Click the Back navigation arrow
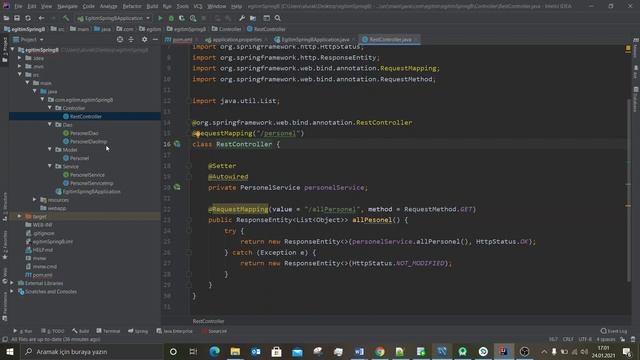Screen dimensions: 640x360 [x=41, y=18]
